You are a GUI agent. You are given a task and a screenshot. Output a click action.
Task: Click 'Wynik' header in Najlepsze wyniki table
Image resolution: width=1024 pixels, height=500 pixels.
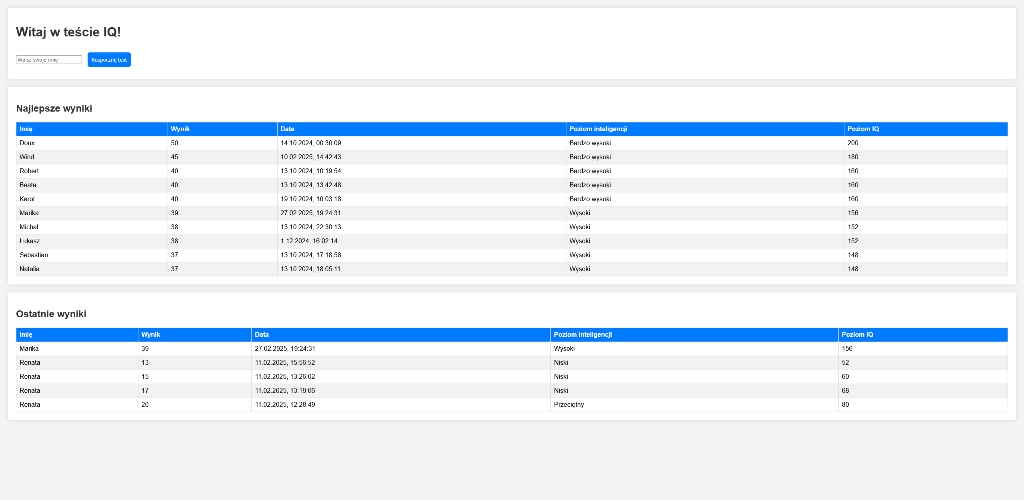(180, 129)
